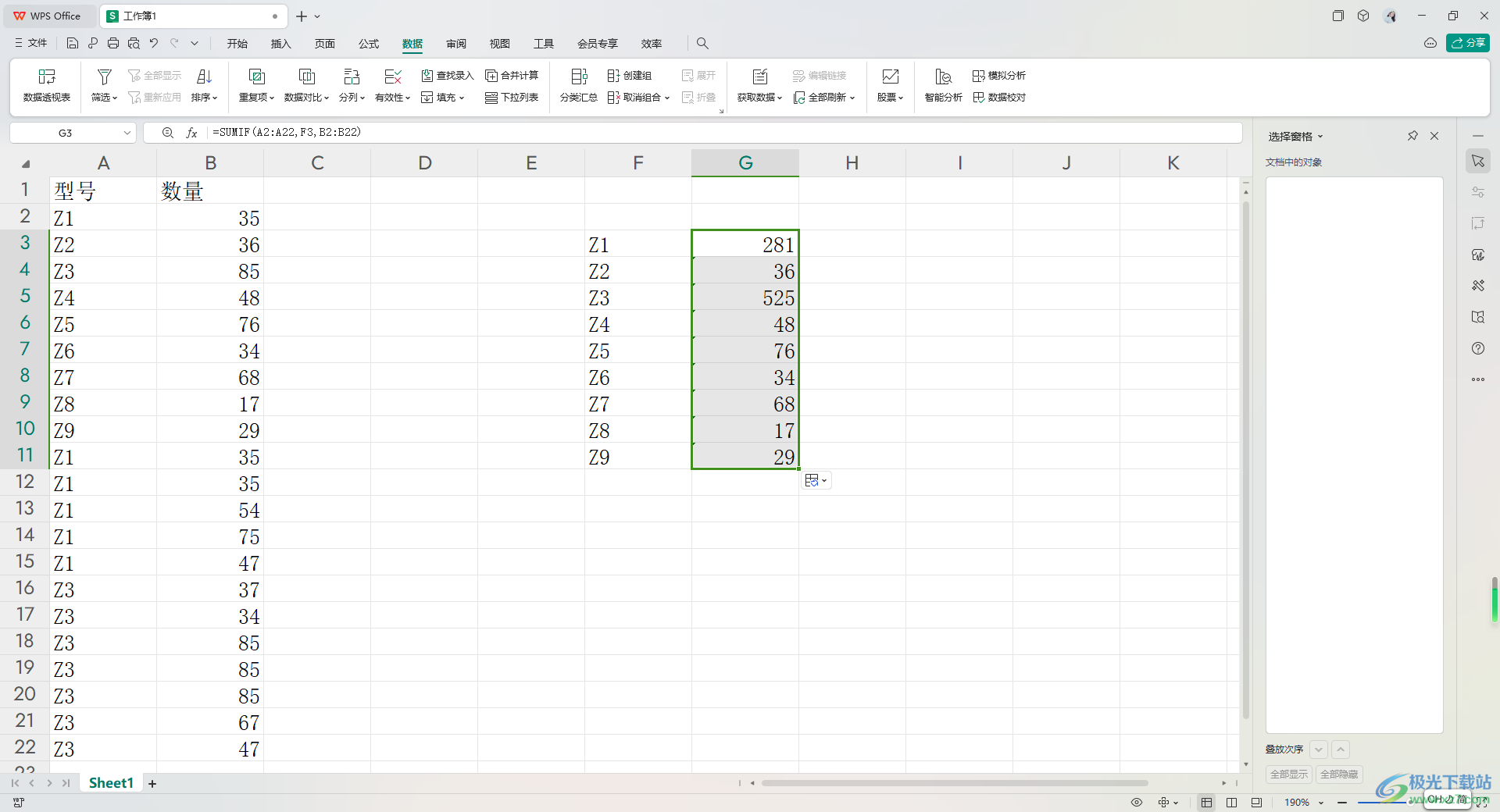Click the horizontal scrollbar of the sheet
This screenshot has height=812, width=1500.
[955, 783]
